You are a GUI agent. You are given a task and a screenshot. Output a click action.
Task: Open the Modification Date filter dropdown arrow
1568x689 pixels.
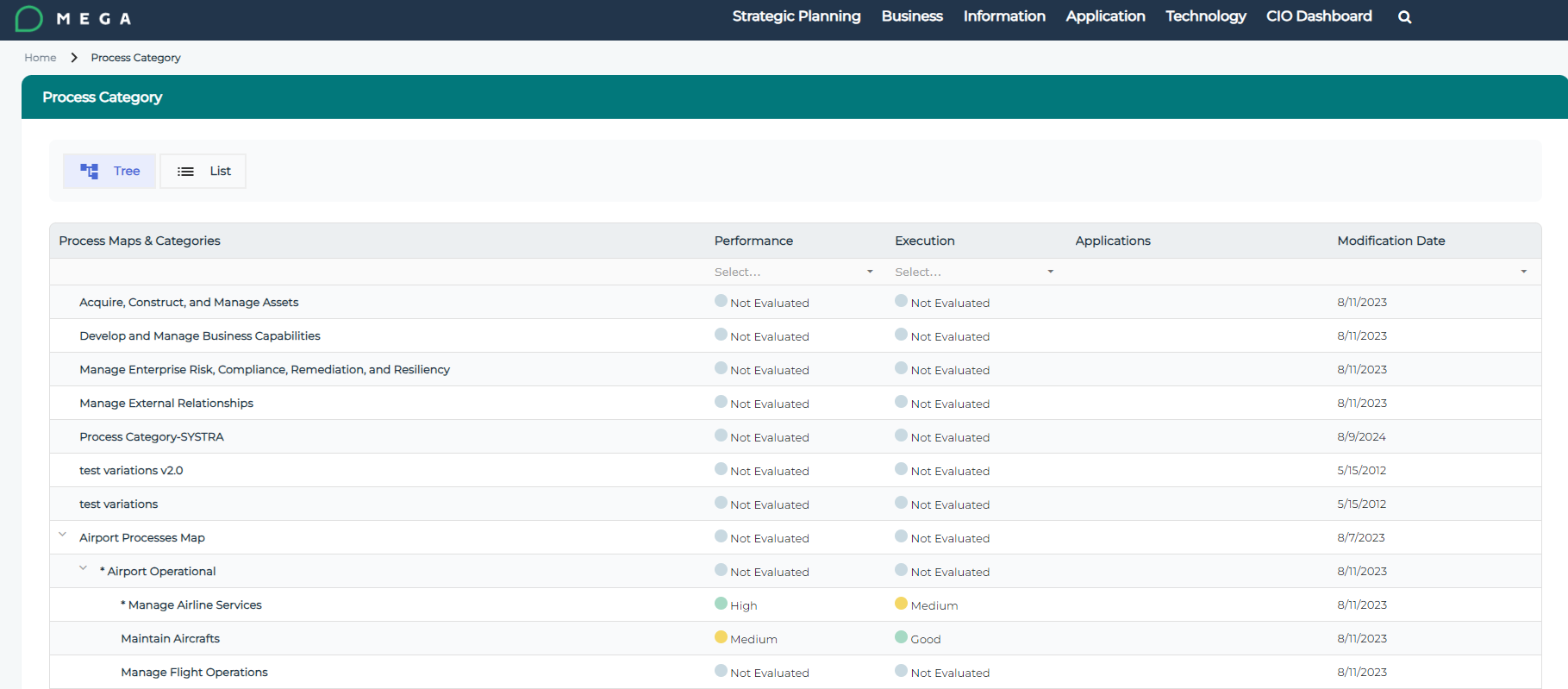(x=1523, y=272)
